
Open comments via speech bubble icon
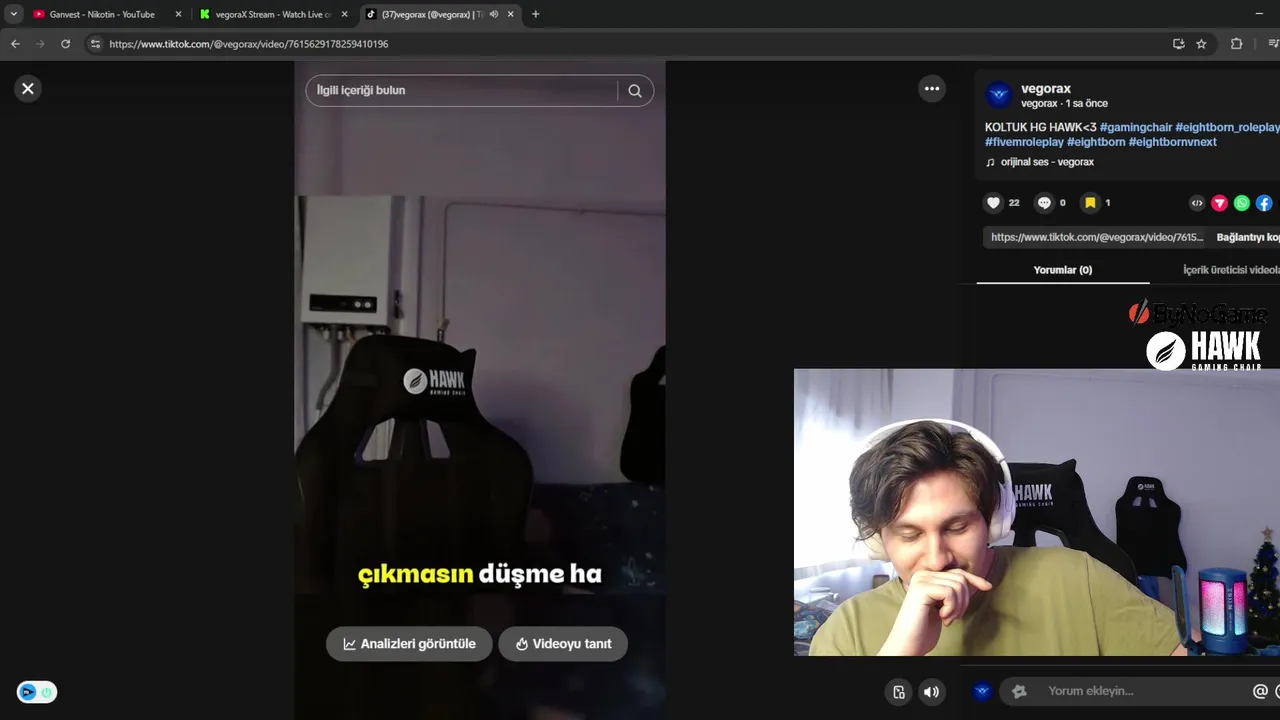coord(1044,203)
